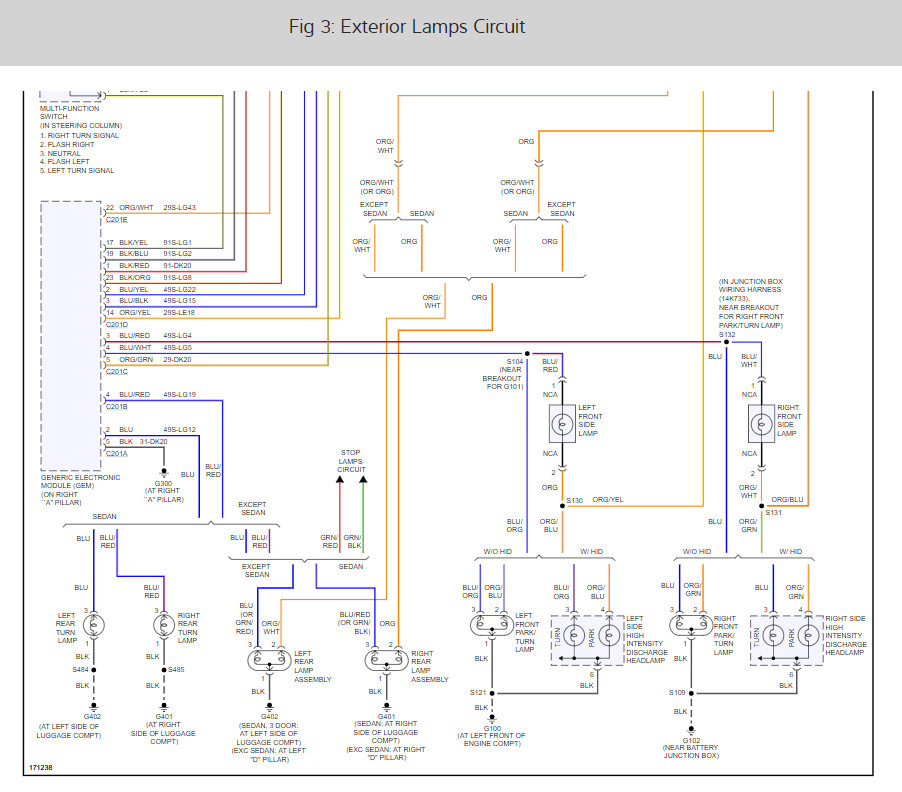Click the circuit code '49S-LG22'
This screenshot has height=792, width=902.
pyautogui.click(x=179, y=289)
